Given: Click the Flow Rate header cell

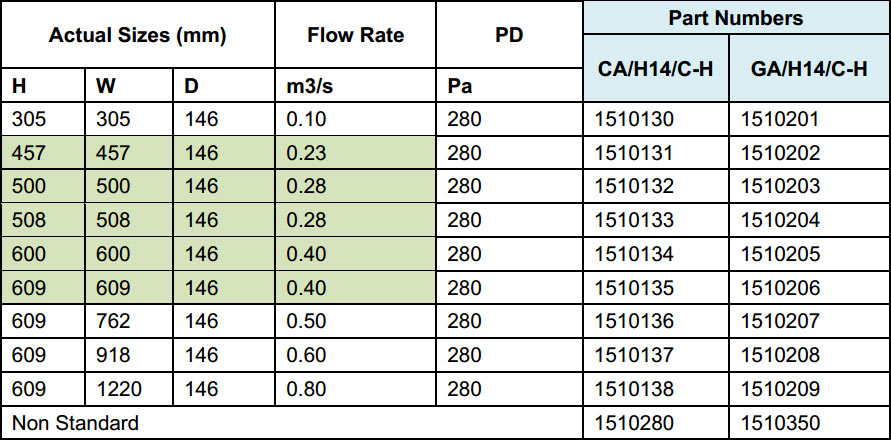Looking at the screenshot, I should (356, 35).
